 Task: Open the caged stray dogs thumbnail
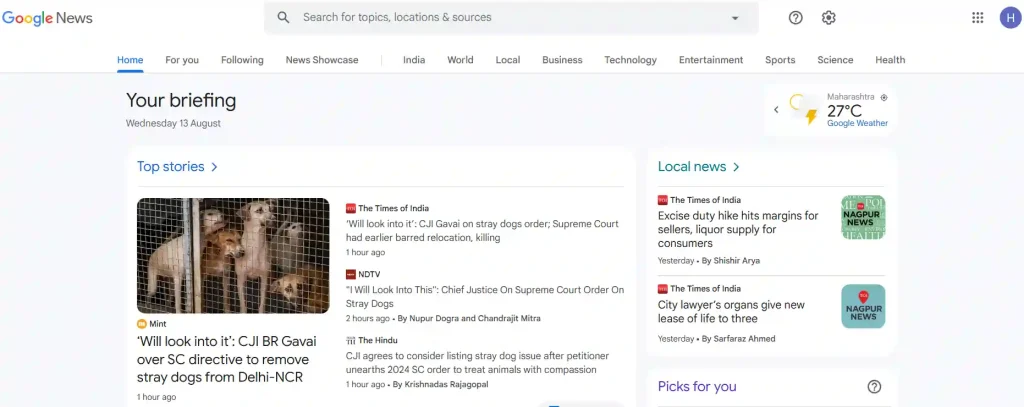pos(233,255)
